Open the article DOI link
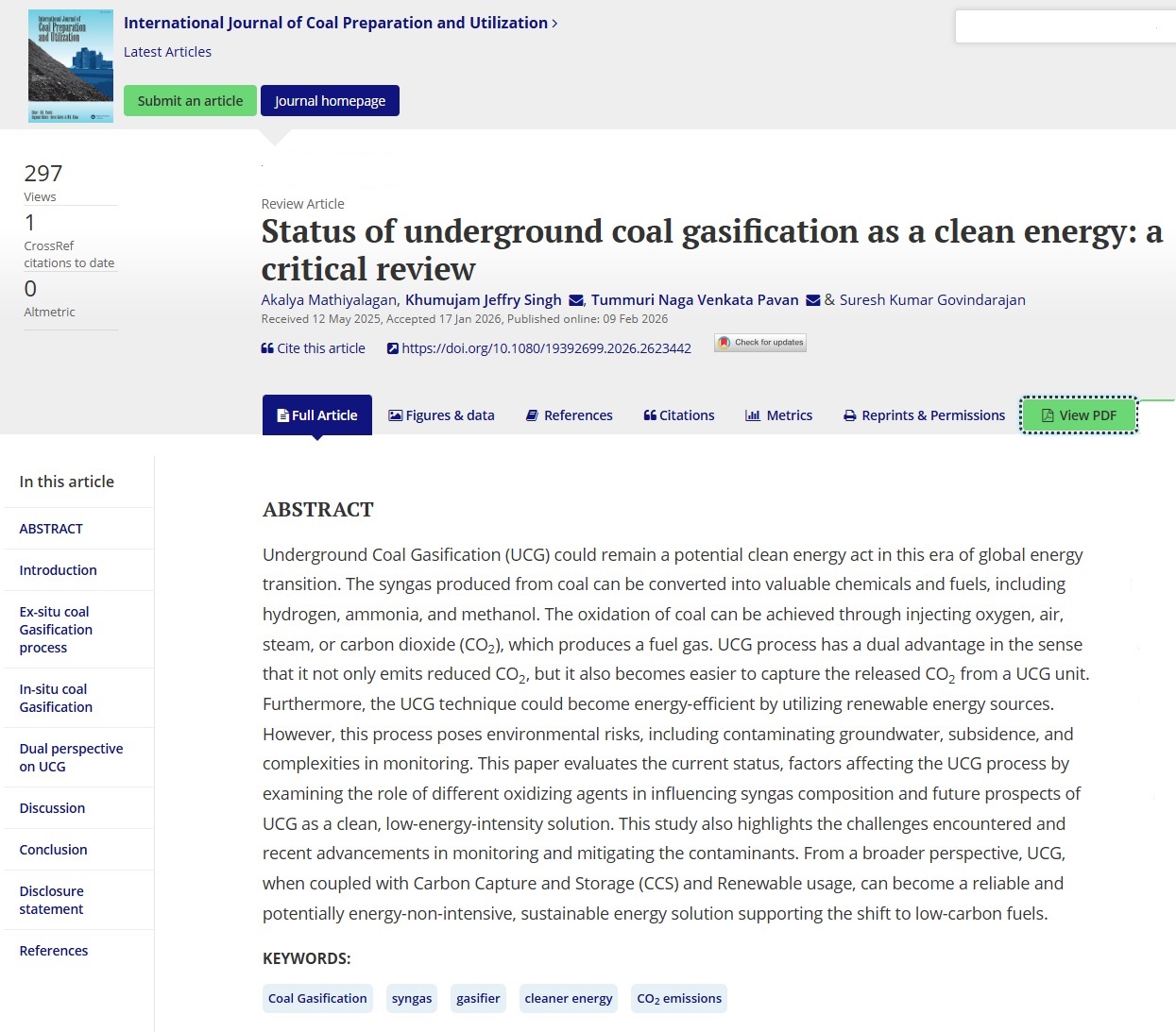Screen dimensions: 1176x1032 coord(538,348)
